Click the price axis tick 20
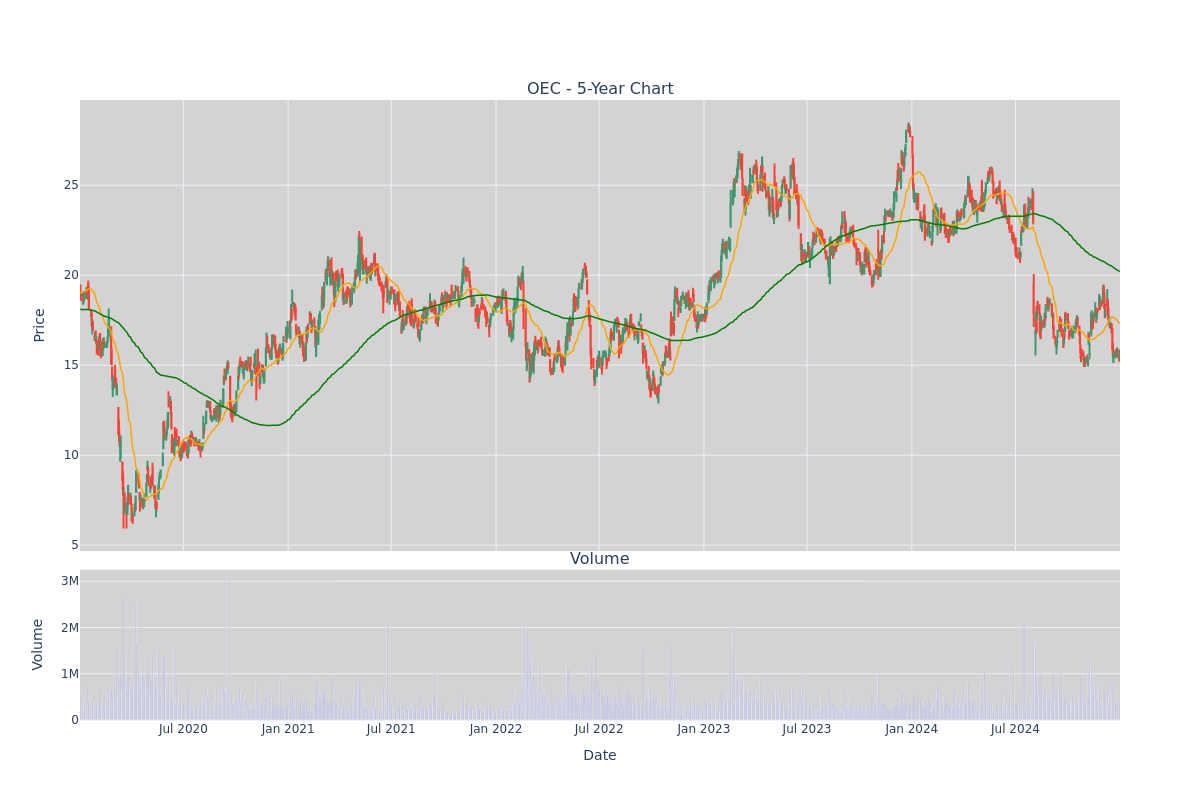The image size is (1200, 800). tap(71, 275)
